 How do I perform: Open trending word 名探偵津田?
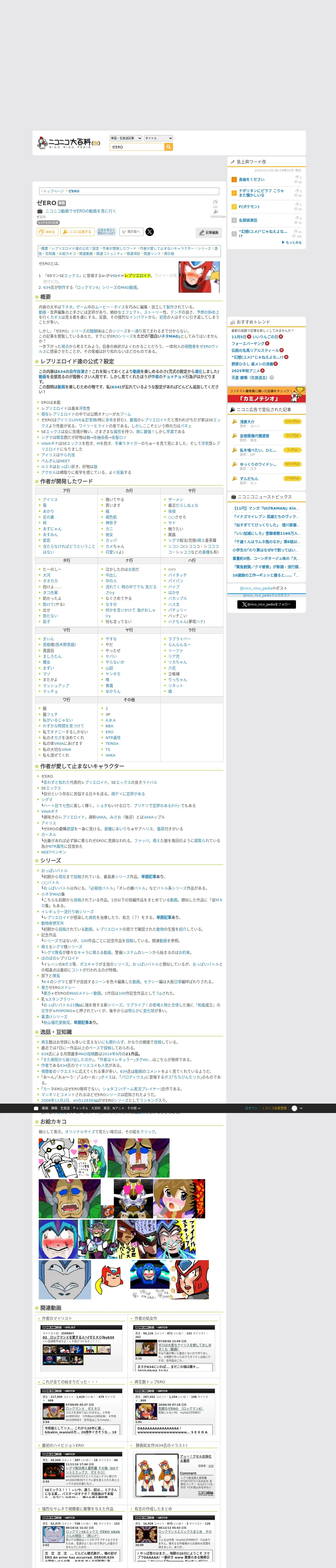(248, 220)
